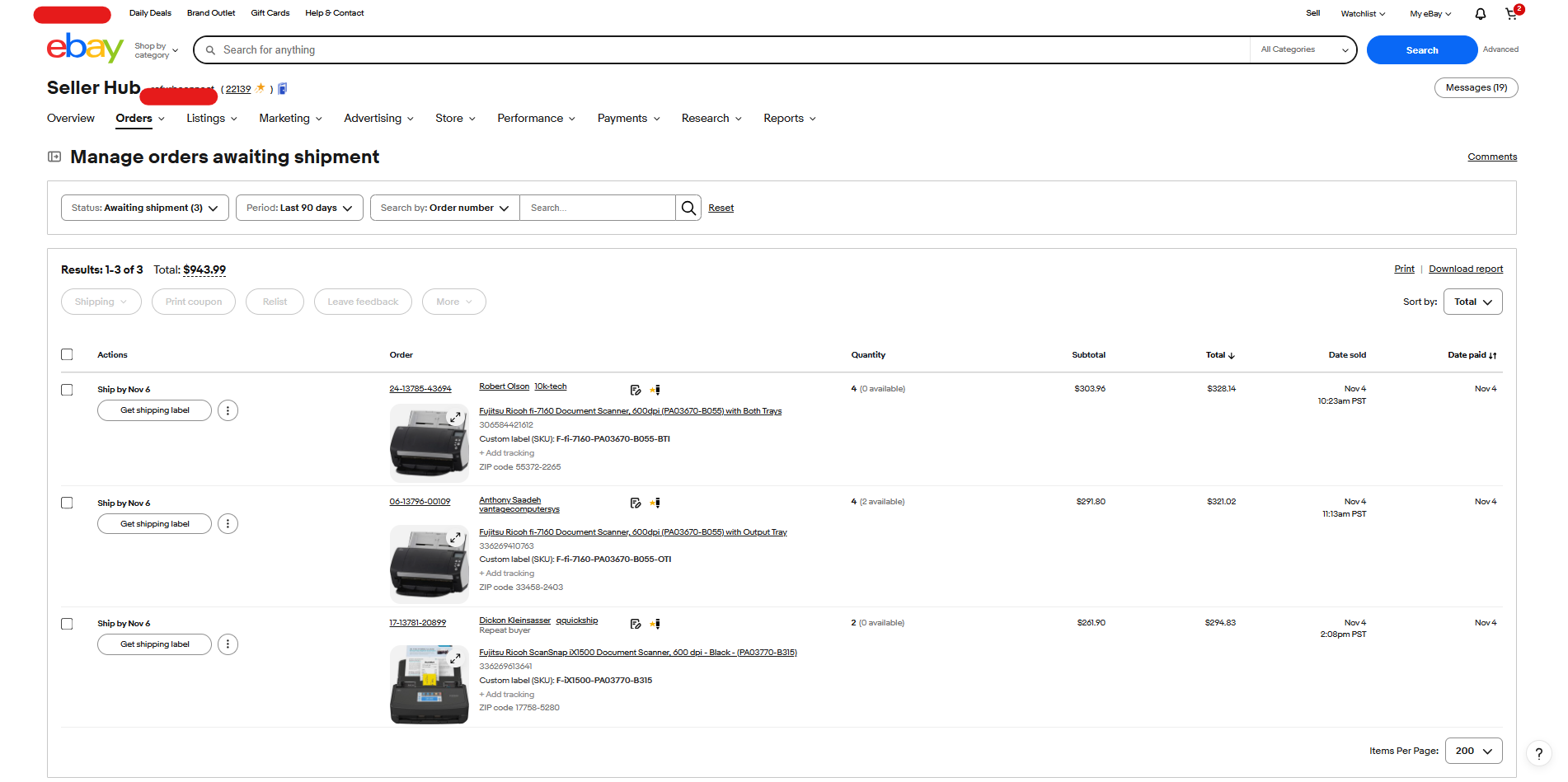The height and width of the screenshot is (782, 1568).
Task: Click the order Search... input field
Action: [598, 208]
